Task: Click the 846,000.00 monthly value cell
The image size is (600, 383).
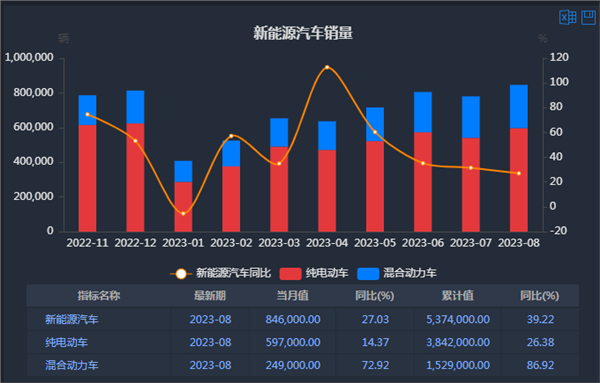Action: point(293,319)
